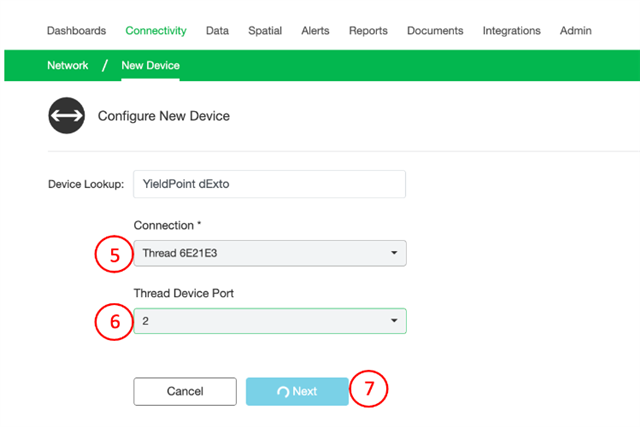Image resolution: width=640 pixels, height=427 pixels.
Task: Go to the Data menu
Action: click(217, 31)
